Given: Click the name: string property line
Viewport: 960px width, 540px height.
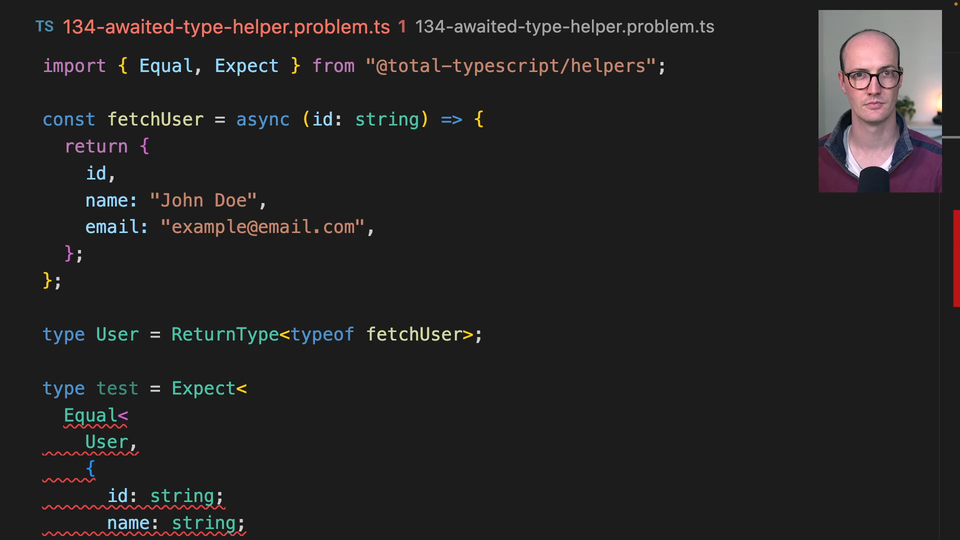Looking at the screenshot, I should point(176,523).
